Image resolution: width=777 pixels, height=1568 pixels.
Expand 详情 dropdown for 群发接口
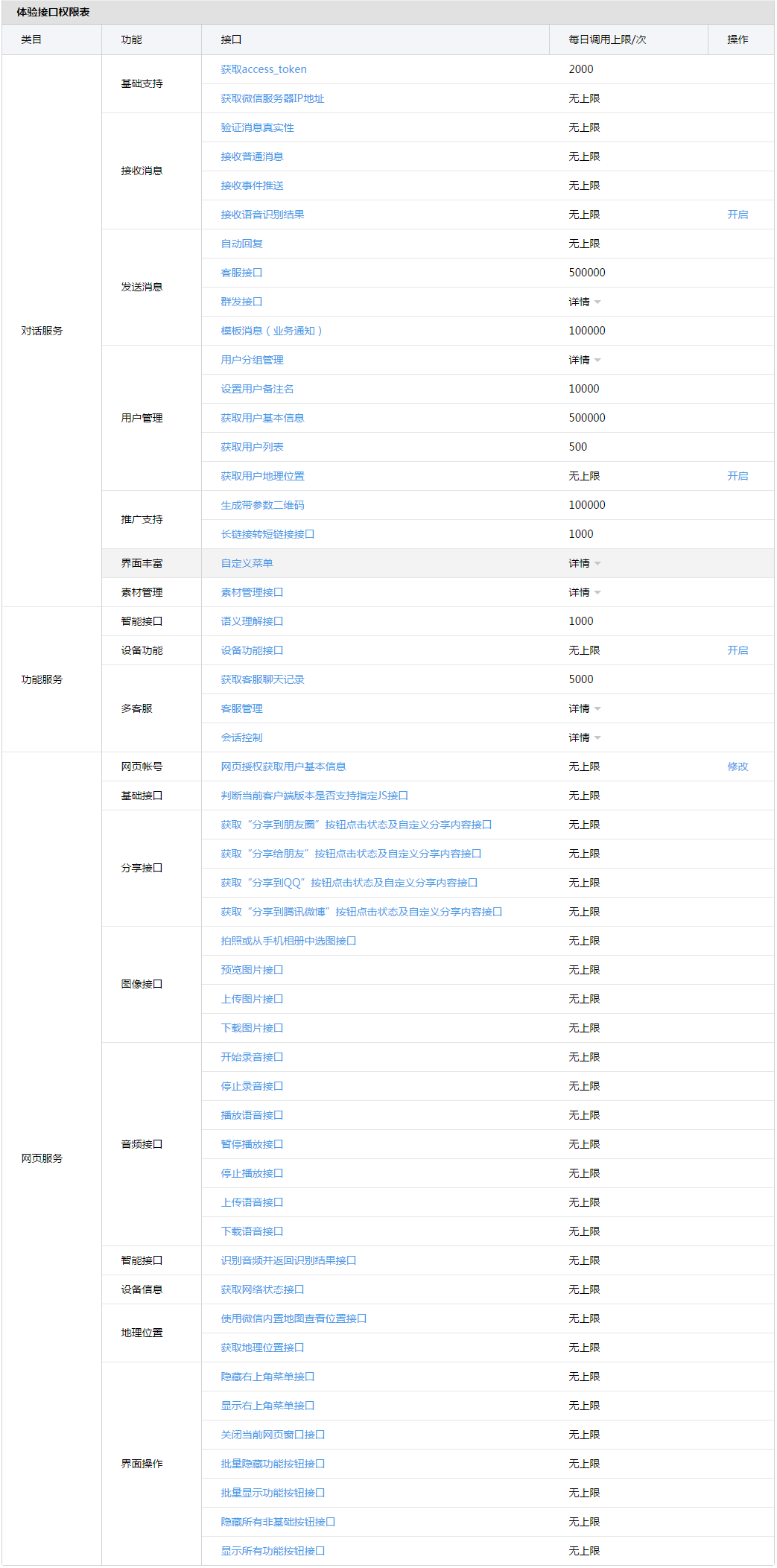(x=584, y=302)
